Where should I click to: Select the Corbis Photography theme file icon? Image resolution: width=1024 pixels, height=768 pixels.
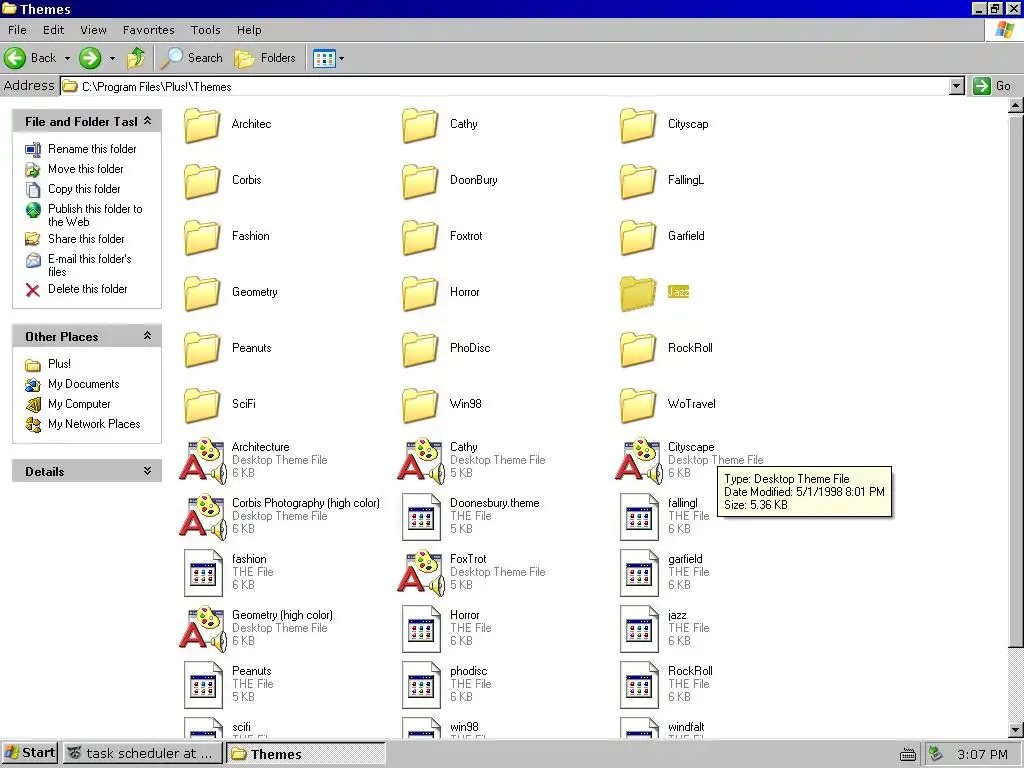click(203, 517)
